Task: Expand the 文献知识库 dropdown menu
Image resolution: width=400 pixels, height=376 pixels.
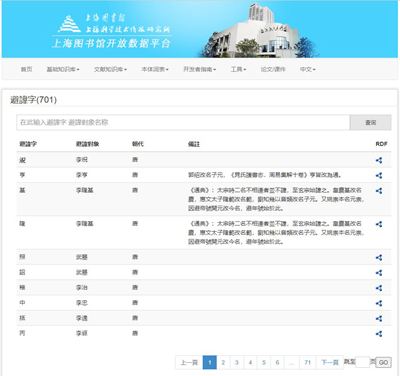Action: 110,69
